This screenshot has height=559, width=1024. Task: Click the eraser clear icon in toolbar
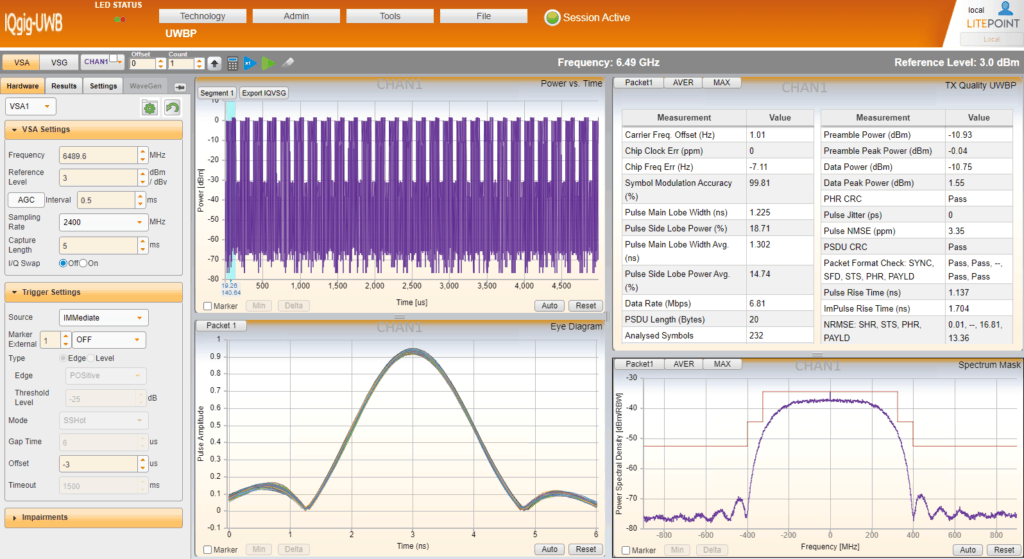pos(287,63)
